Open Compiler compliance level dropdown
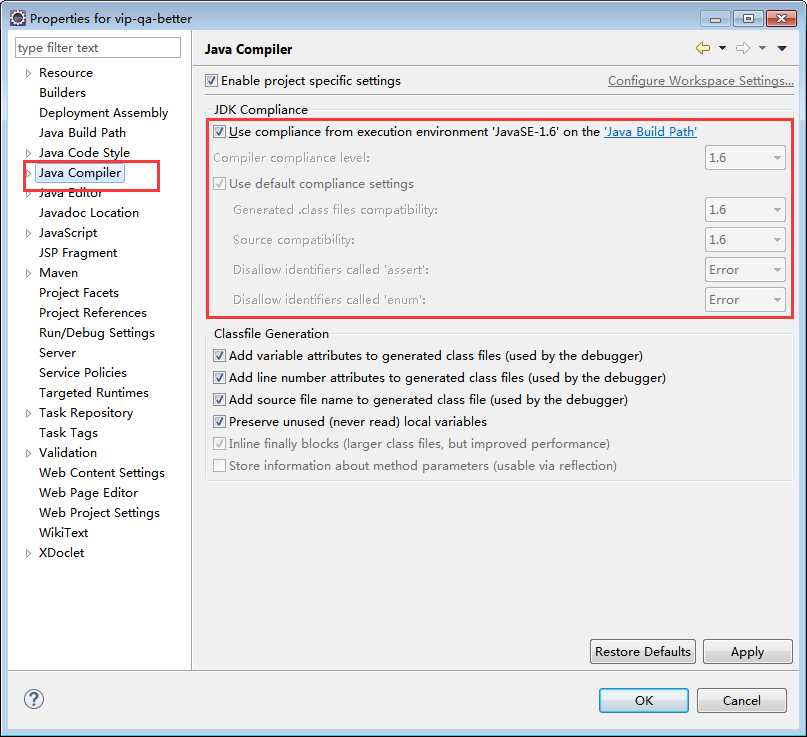Image resolution: width=807 pixels, height=737 pixels. tap(745, 157)
